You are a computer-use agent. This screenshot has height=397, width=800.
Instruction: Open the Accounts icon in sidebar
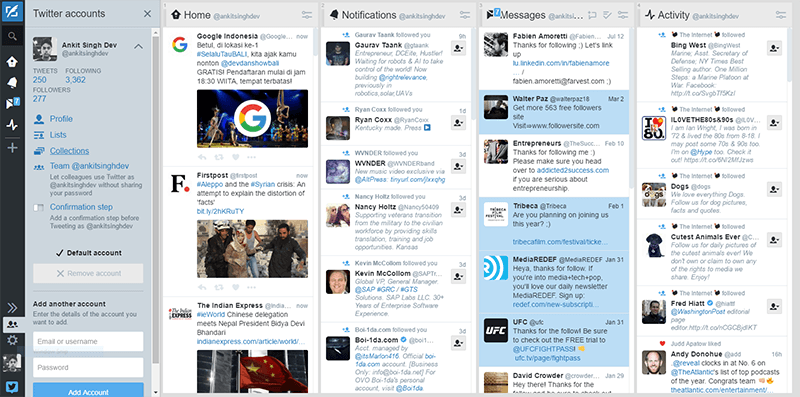click(12, 325)
